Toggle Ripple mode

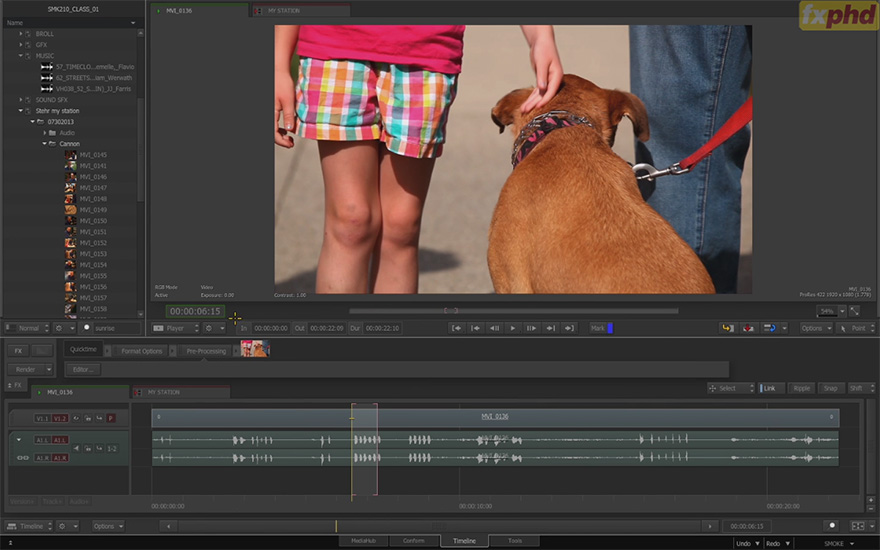coord(801,388)
